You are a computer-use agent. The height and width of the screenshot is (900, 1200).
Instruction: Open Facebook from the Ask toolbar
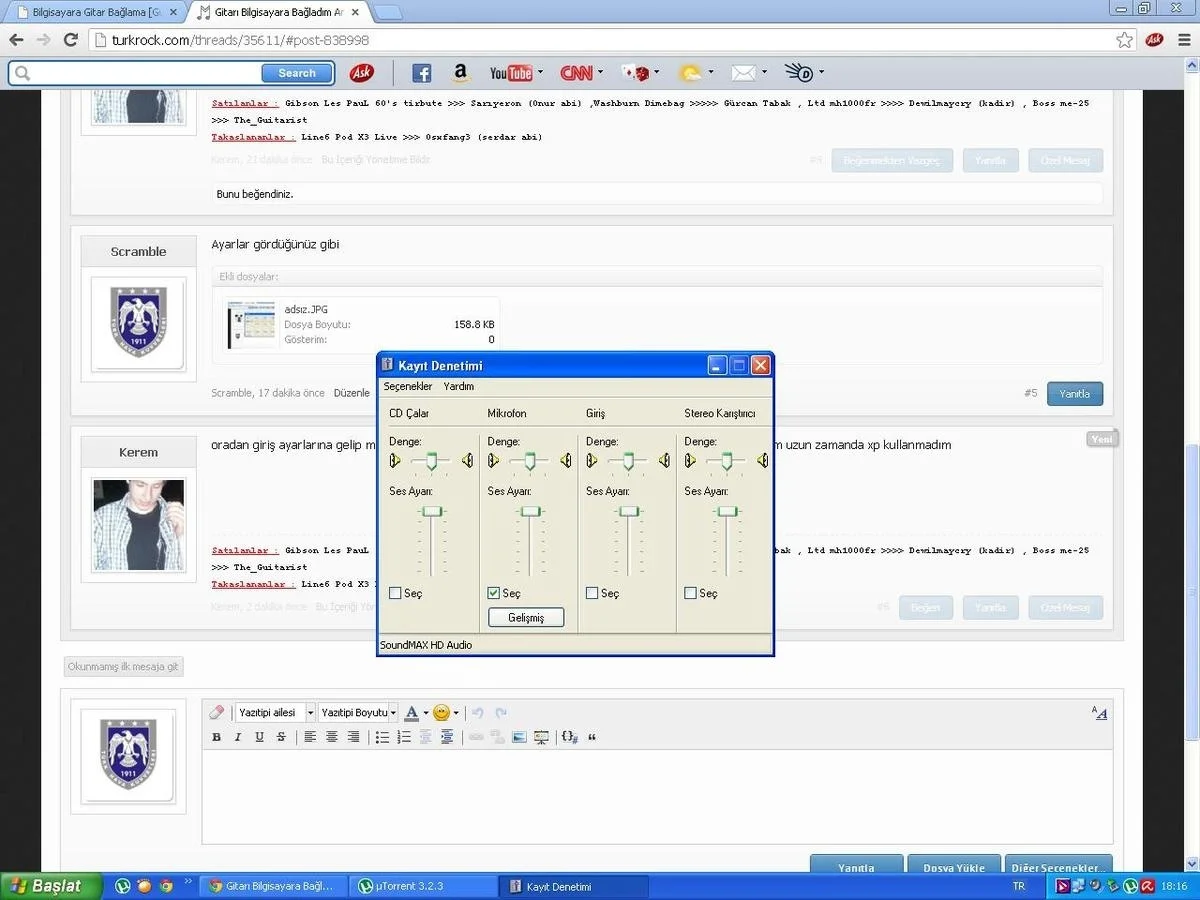[x=421, y=73]
